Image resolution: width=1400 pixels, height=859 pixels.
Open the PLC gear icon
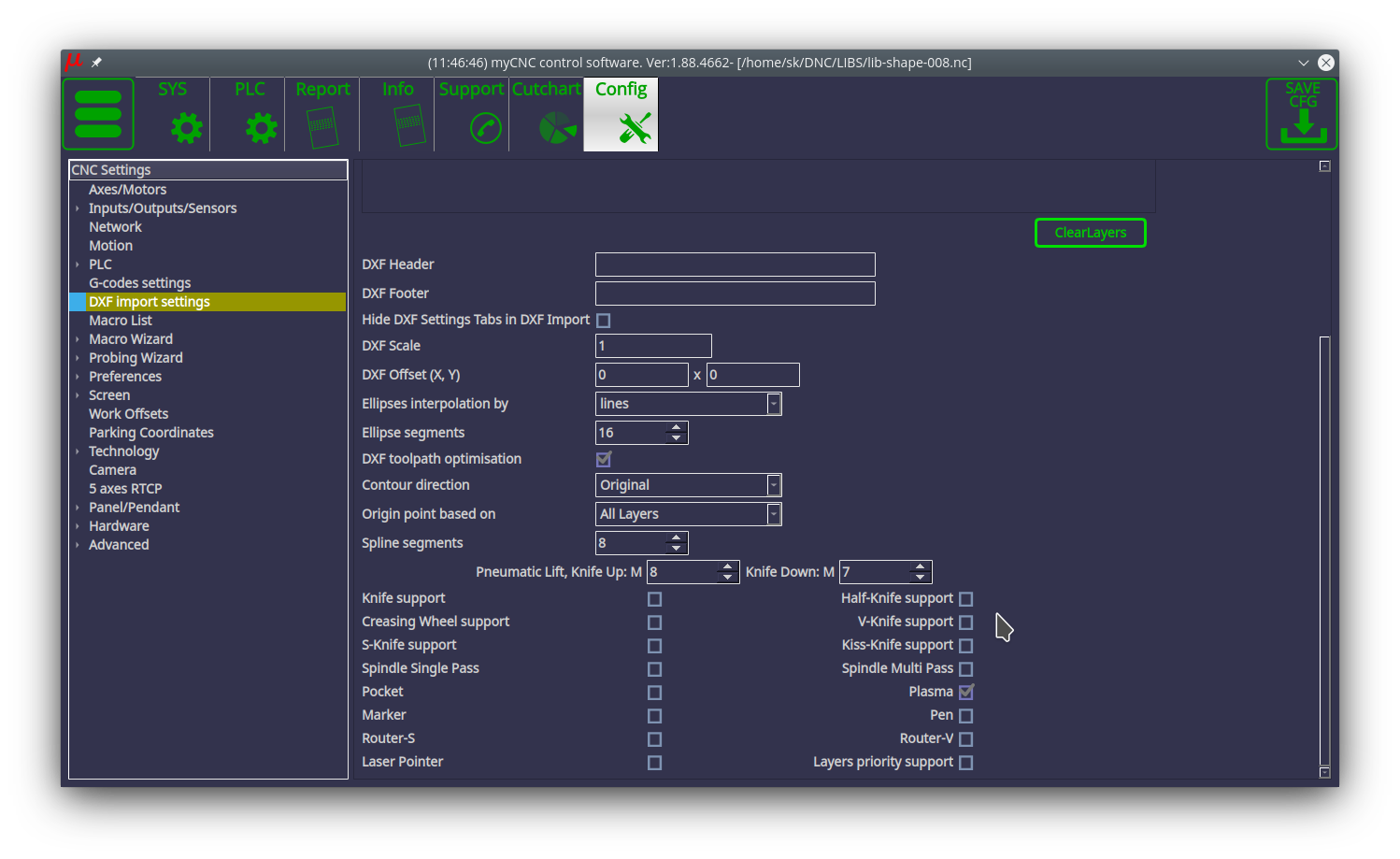point(261,127)
